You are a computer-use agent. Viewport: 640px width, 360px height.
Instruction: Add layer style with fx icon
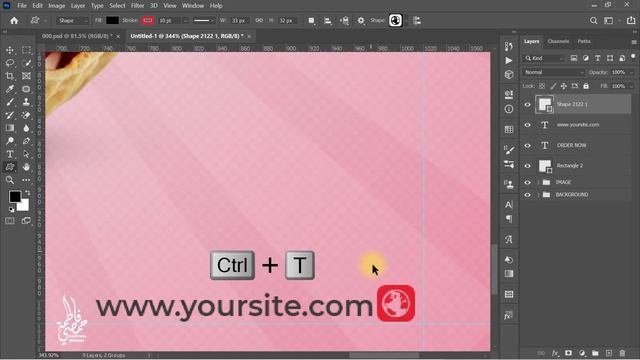click(555, 353)
